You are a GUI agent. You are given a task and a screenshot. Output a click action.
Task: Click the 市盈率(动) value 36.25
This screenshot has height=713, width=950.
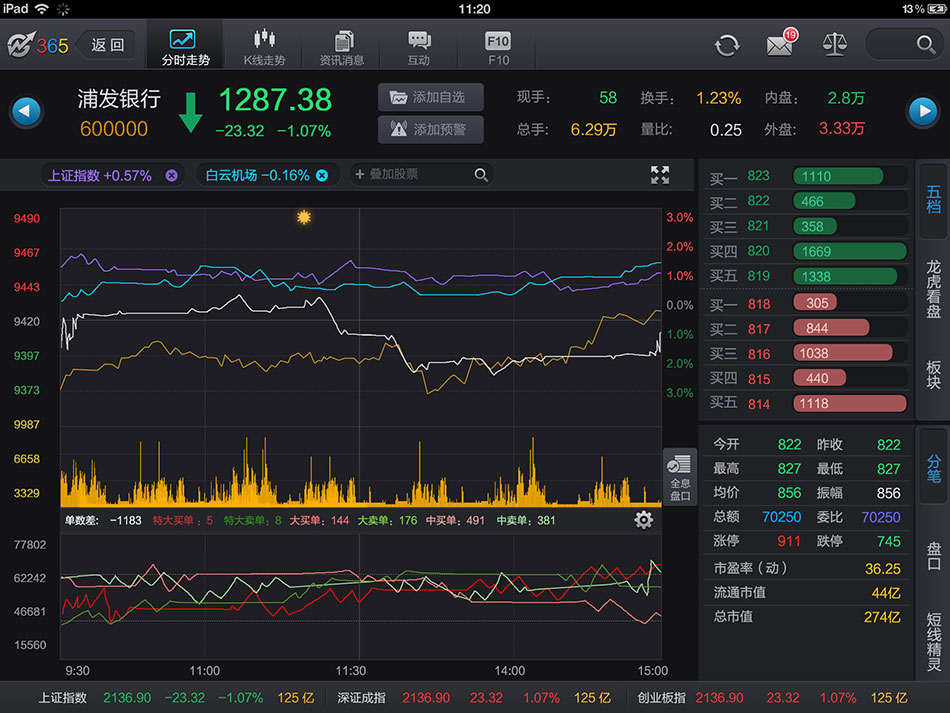point(882,569)
